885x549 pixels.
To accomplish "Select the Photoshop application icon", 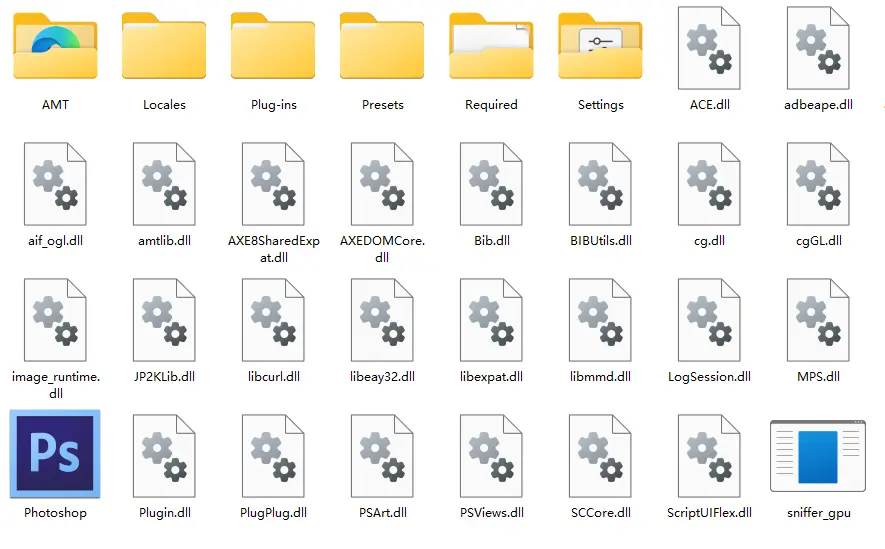I will coord(55,454).
